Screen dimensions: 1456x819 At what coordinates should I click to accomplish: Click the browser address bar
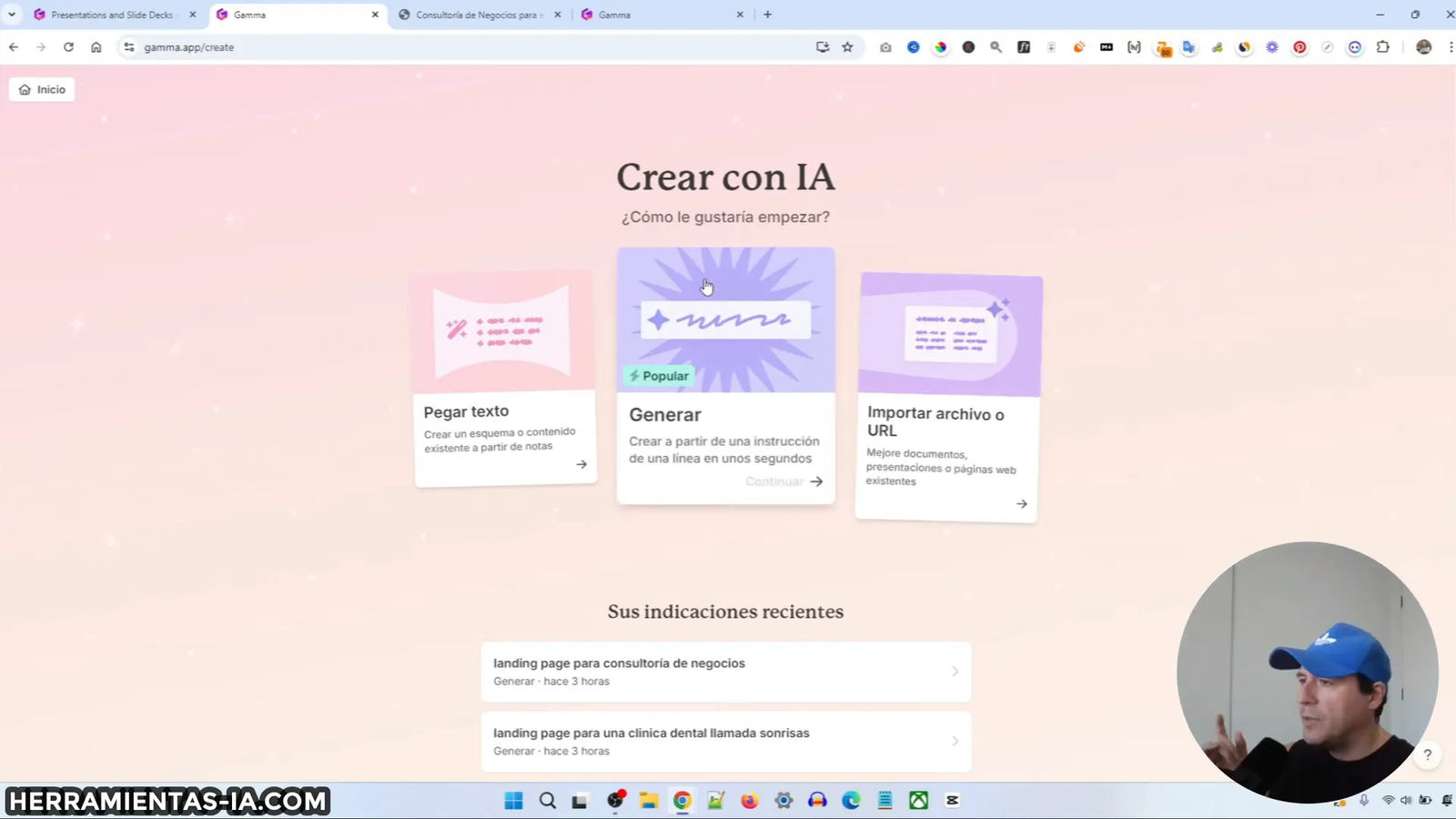[x=364, y=47]
